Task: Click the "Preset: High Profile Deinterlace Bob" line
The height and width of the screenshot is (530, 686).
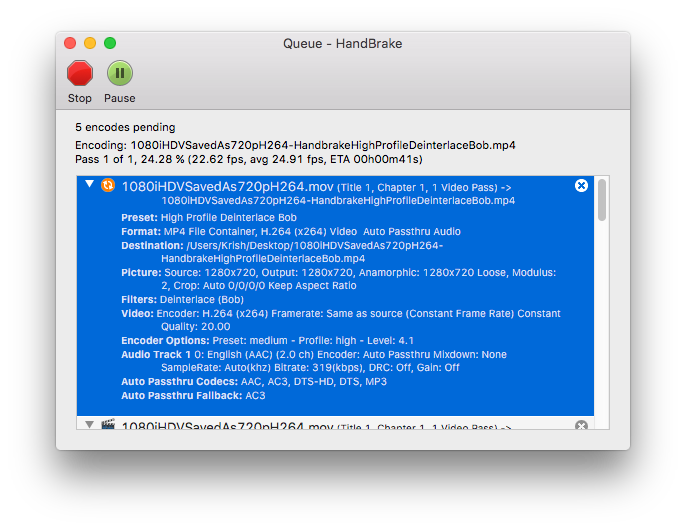Action: [x=209, y=218]
